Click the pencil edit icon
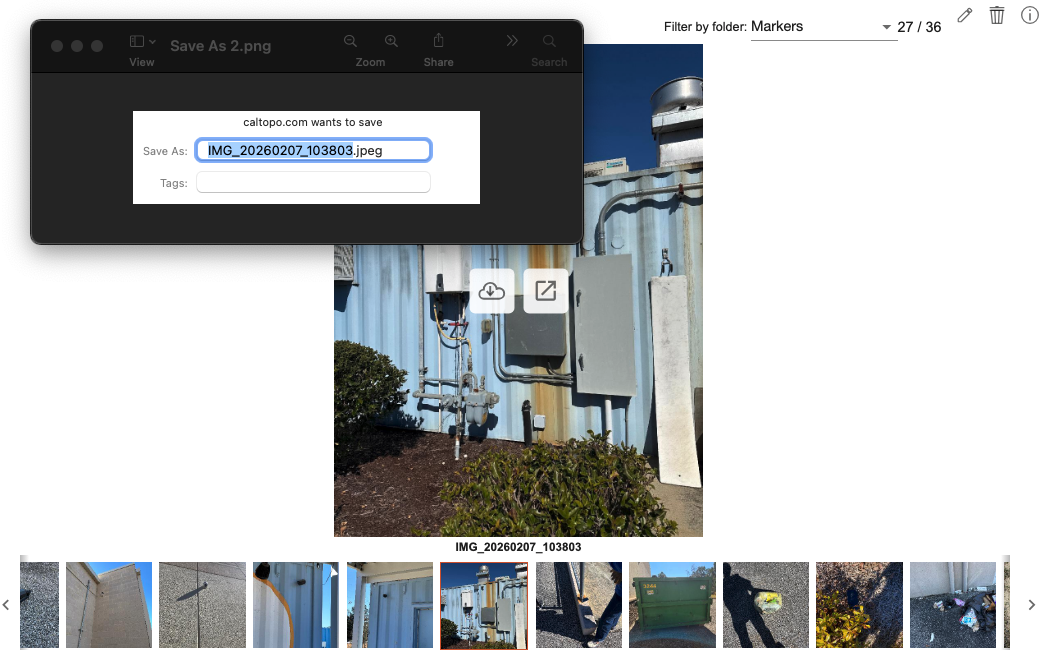This screenshot has width=1042, height=659. click(964, 15)
